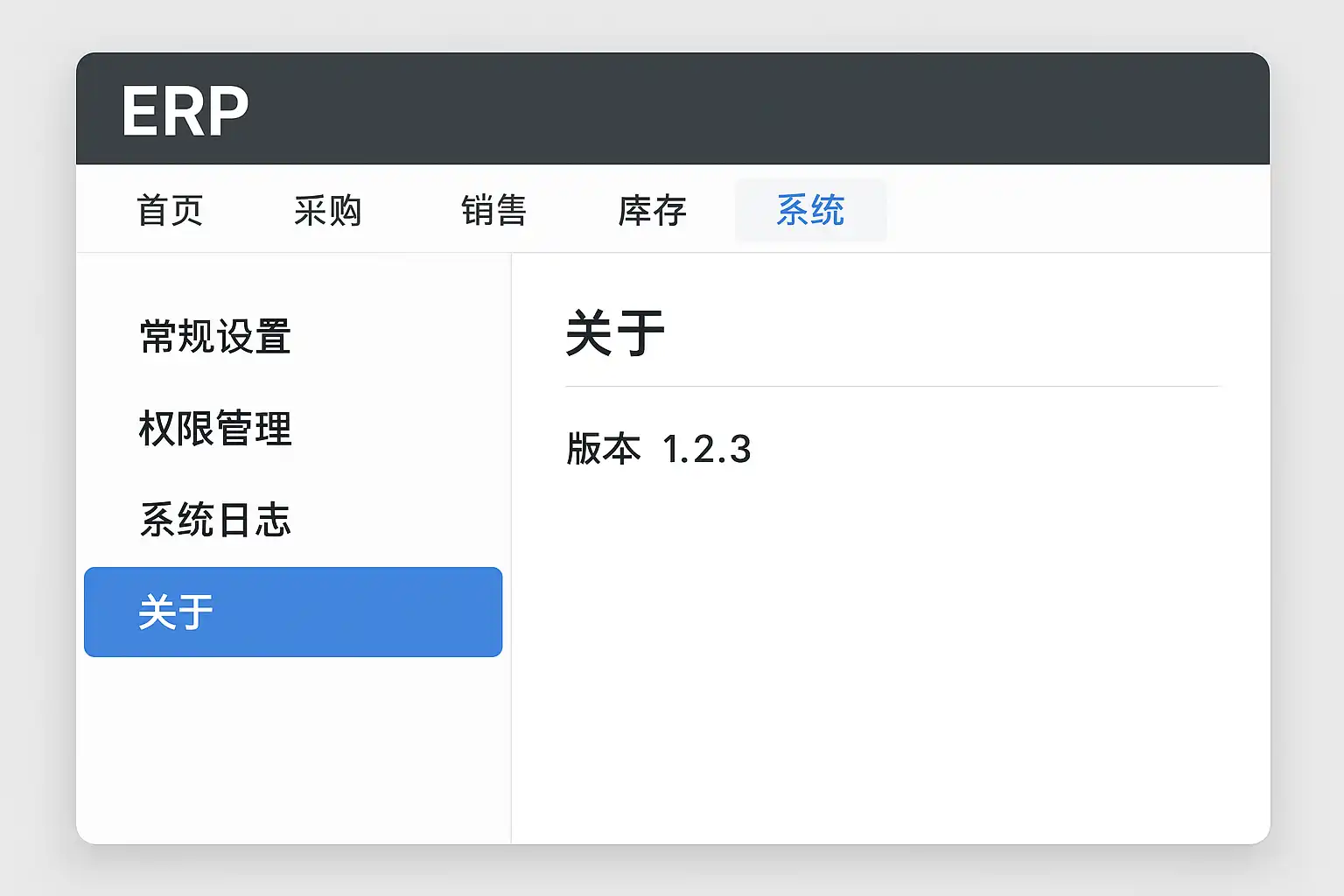
Task: Click empty sidebar space below 关于
Action: (292, 752)
